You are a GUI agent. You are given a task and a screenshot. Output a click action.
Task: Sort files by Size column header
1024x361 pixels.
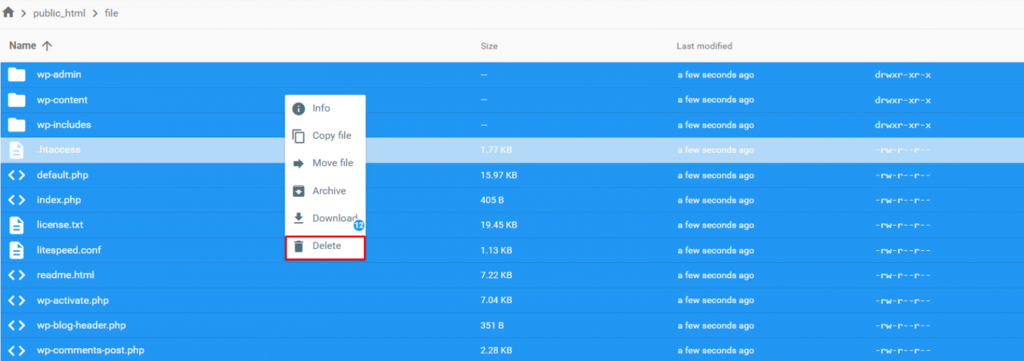click(x=489, y=46)
